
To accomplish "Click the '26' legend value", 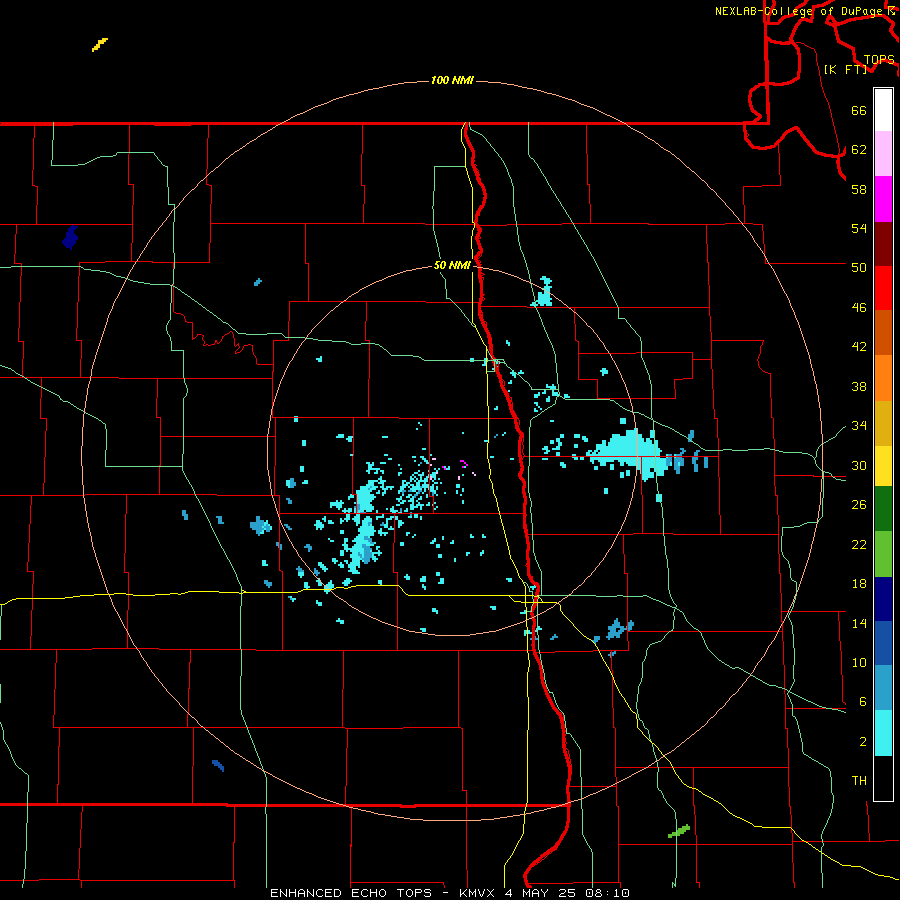I will coord(859,505).
